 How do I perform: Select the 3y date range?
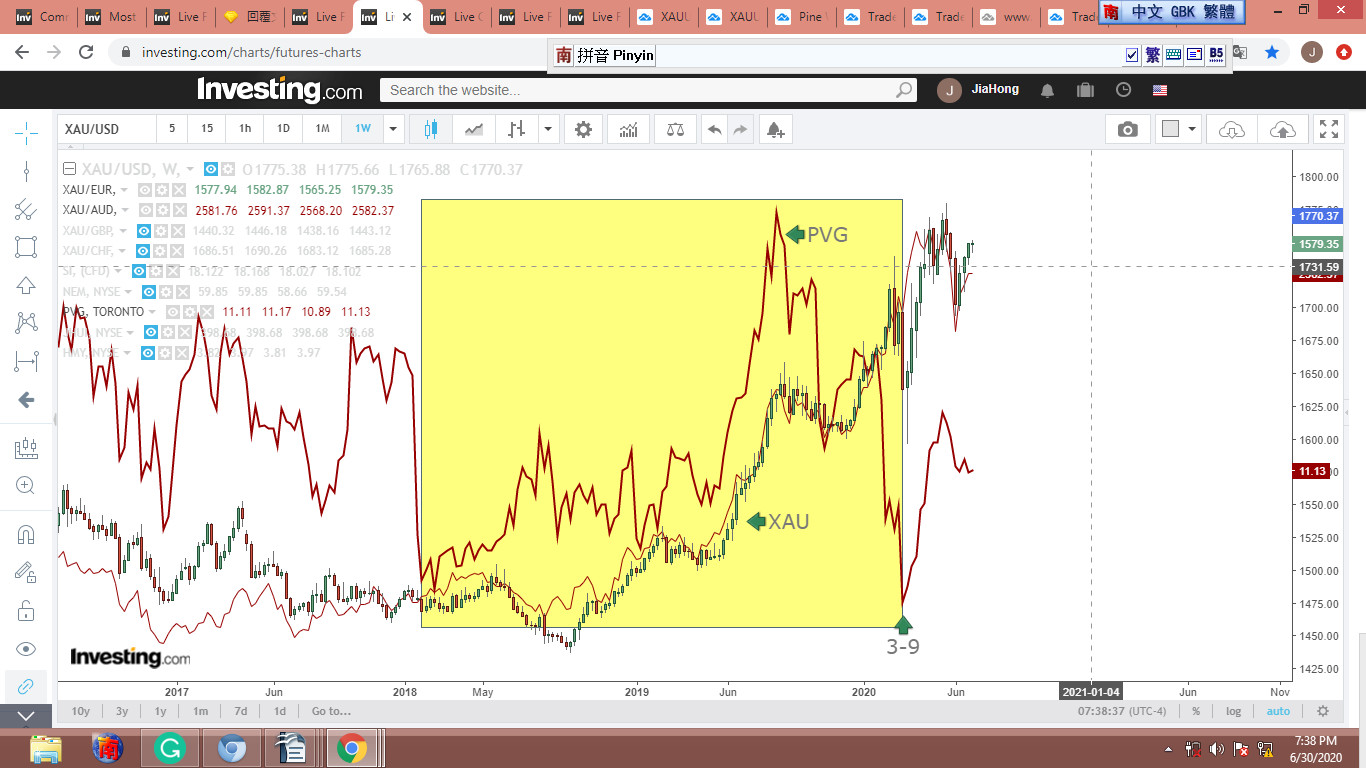(122, 711)
